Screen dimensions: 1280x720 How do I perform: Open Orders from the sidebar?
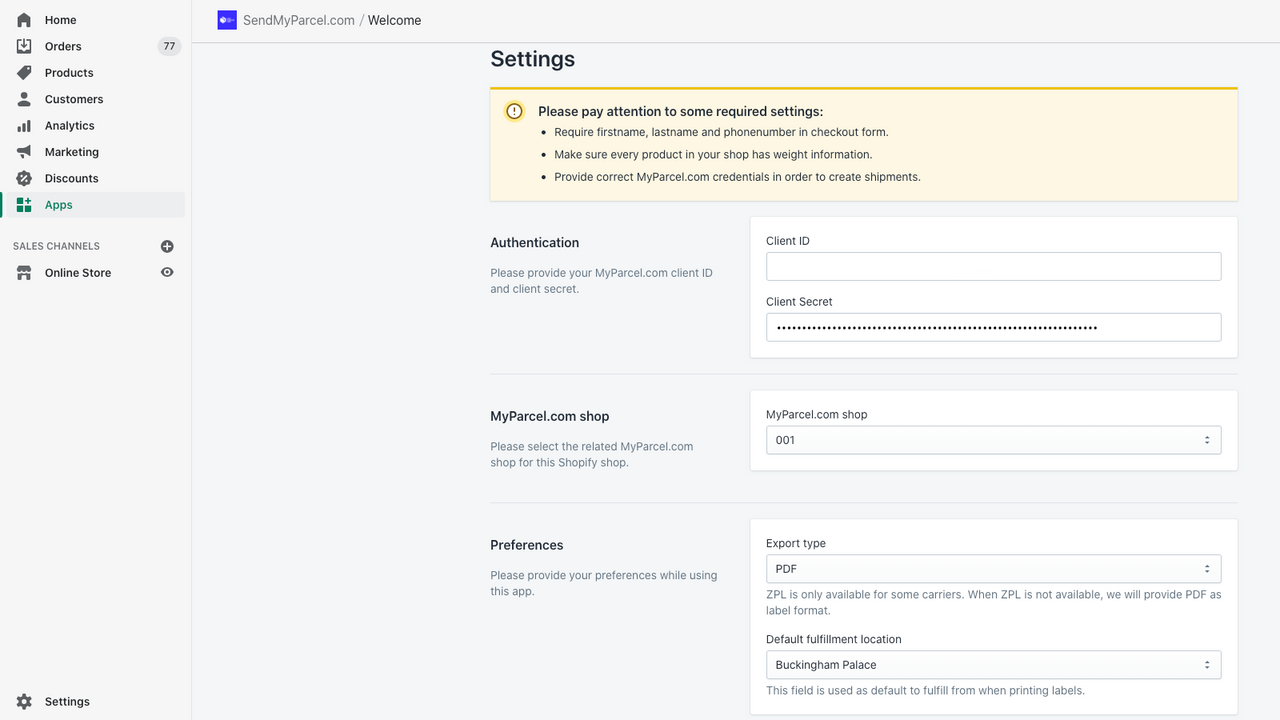[62, 46]
